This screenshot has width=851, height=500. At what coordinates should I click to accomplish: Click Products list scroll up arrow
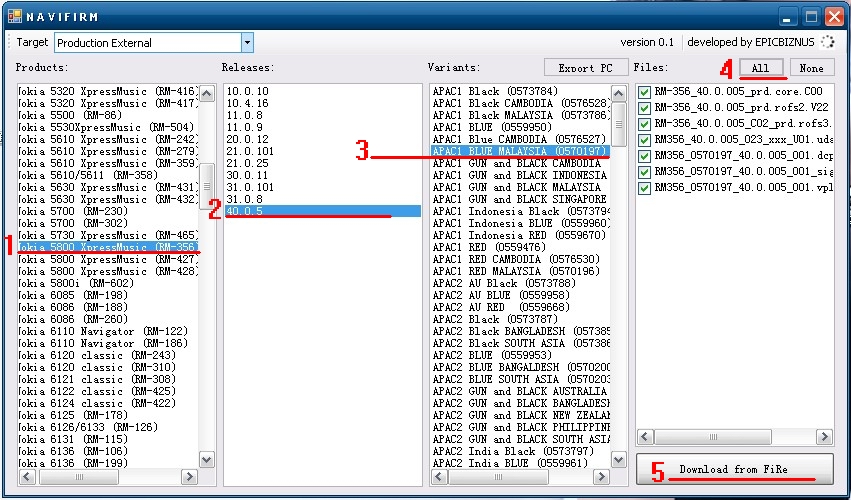(x=207, y=93)
